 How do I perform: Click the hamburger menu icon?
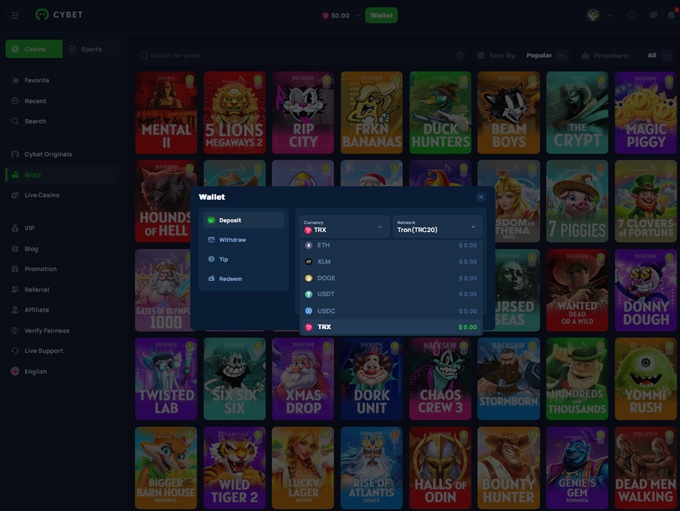[x=15, y=15]
